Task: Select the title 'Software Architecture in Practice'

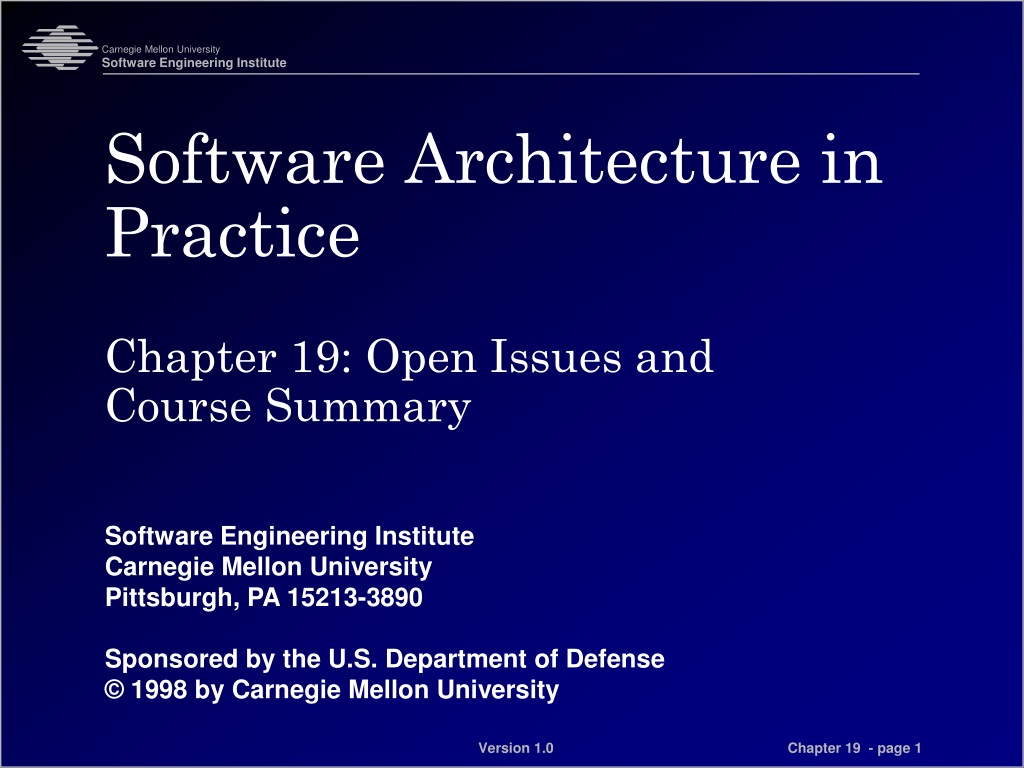Action: (494, 195)
